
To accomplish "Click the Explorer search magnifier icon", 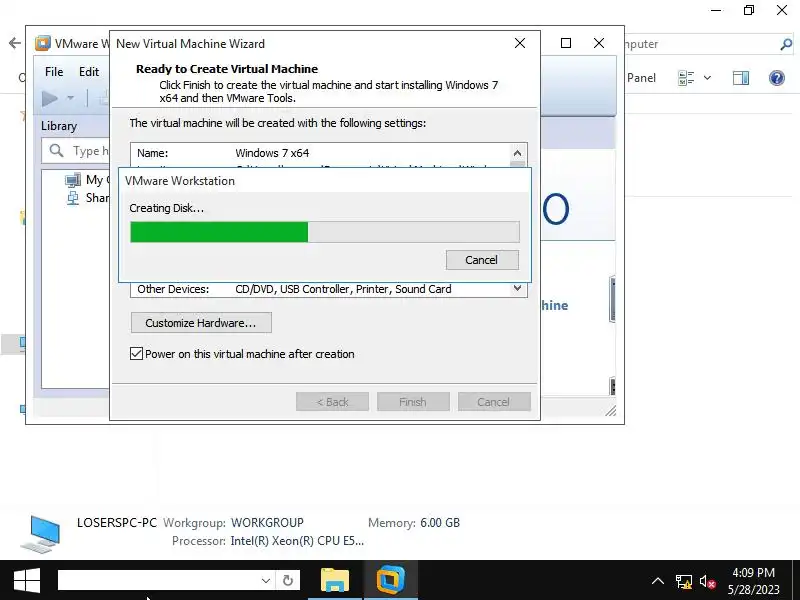I will (x=786, y=44).
